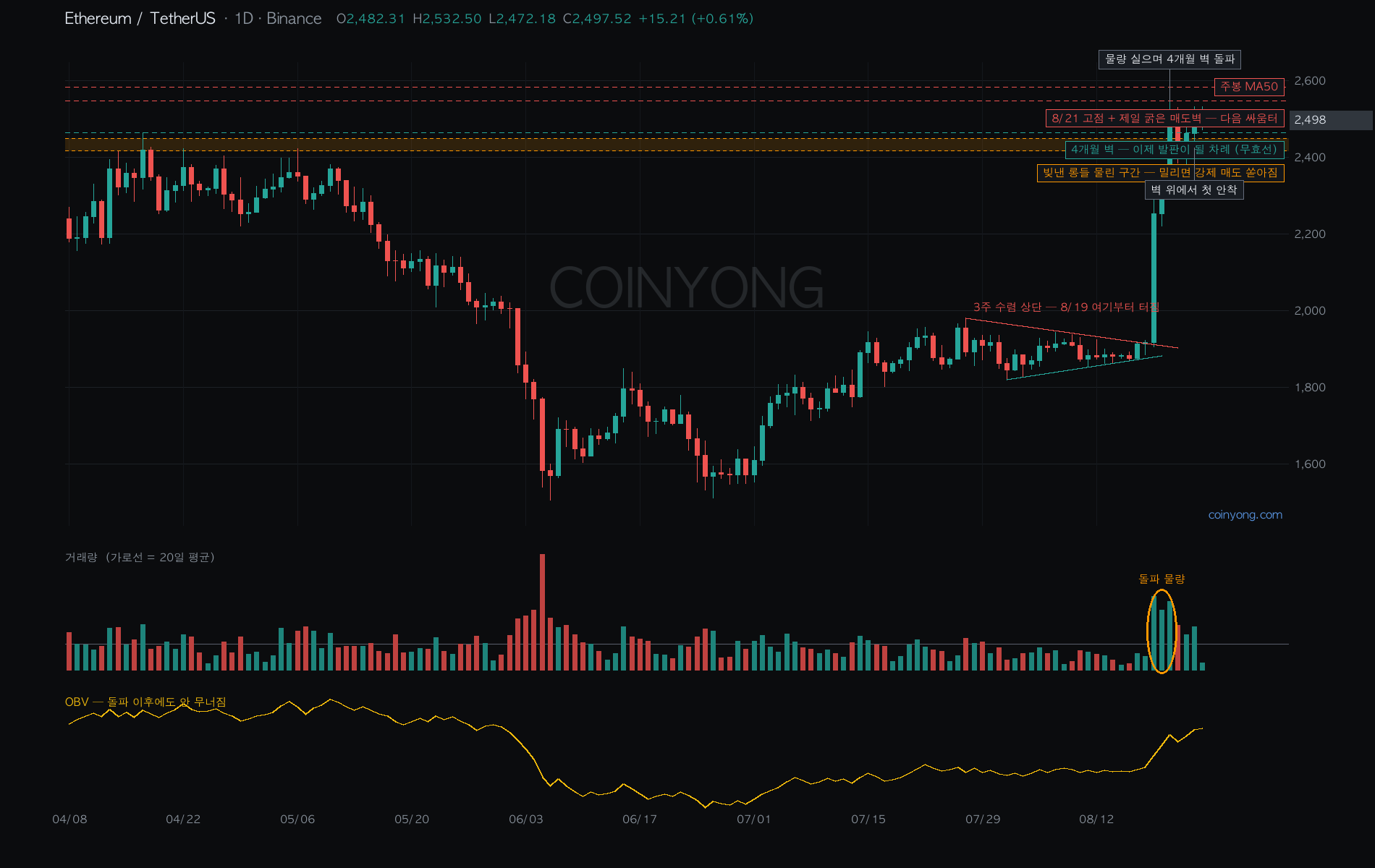Click the 06/17 date axis label

point(640,820)
